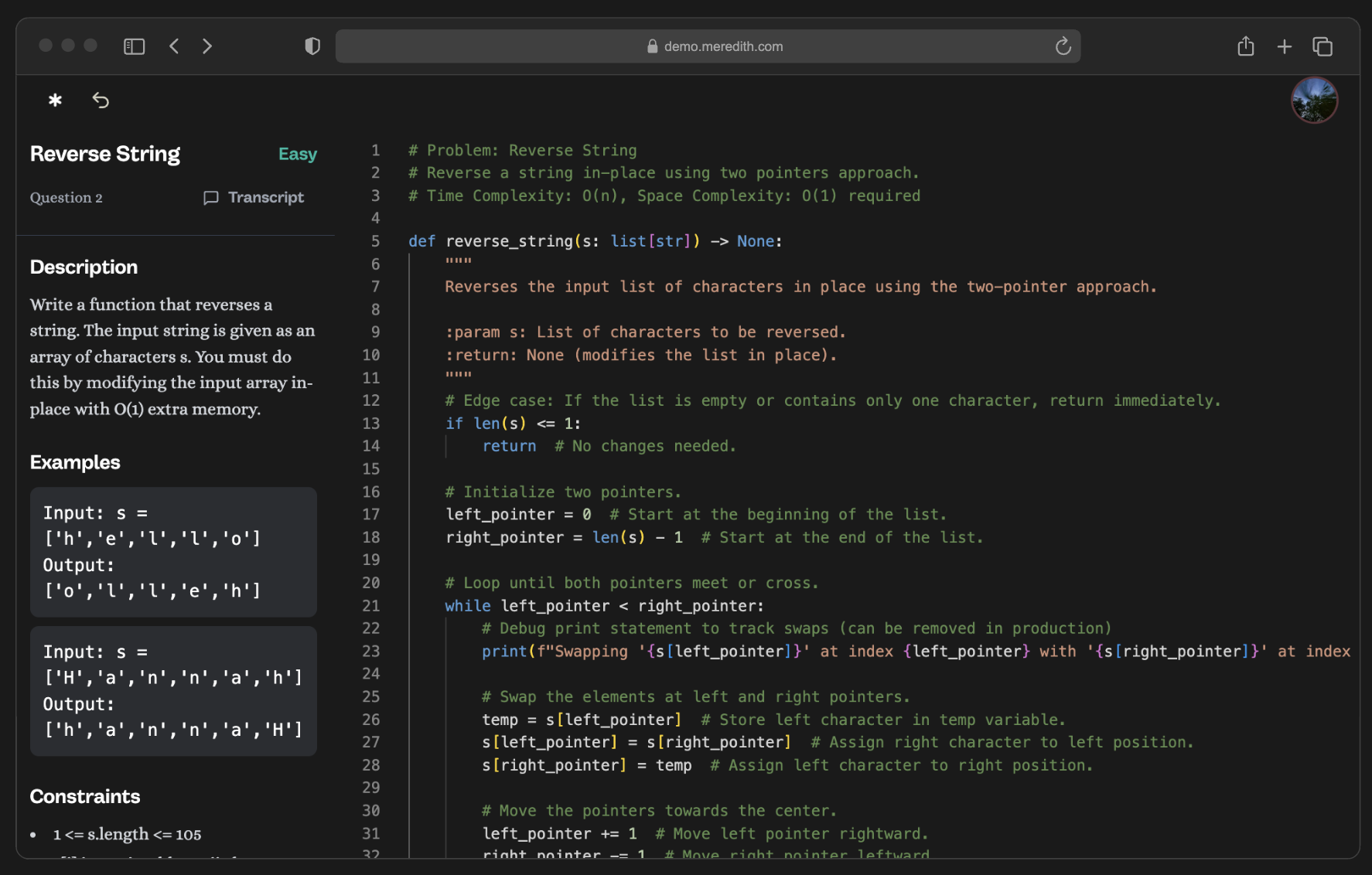Open the privacy shield report
Viewport: 1372px width, 875px height.
pos(312,46)
